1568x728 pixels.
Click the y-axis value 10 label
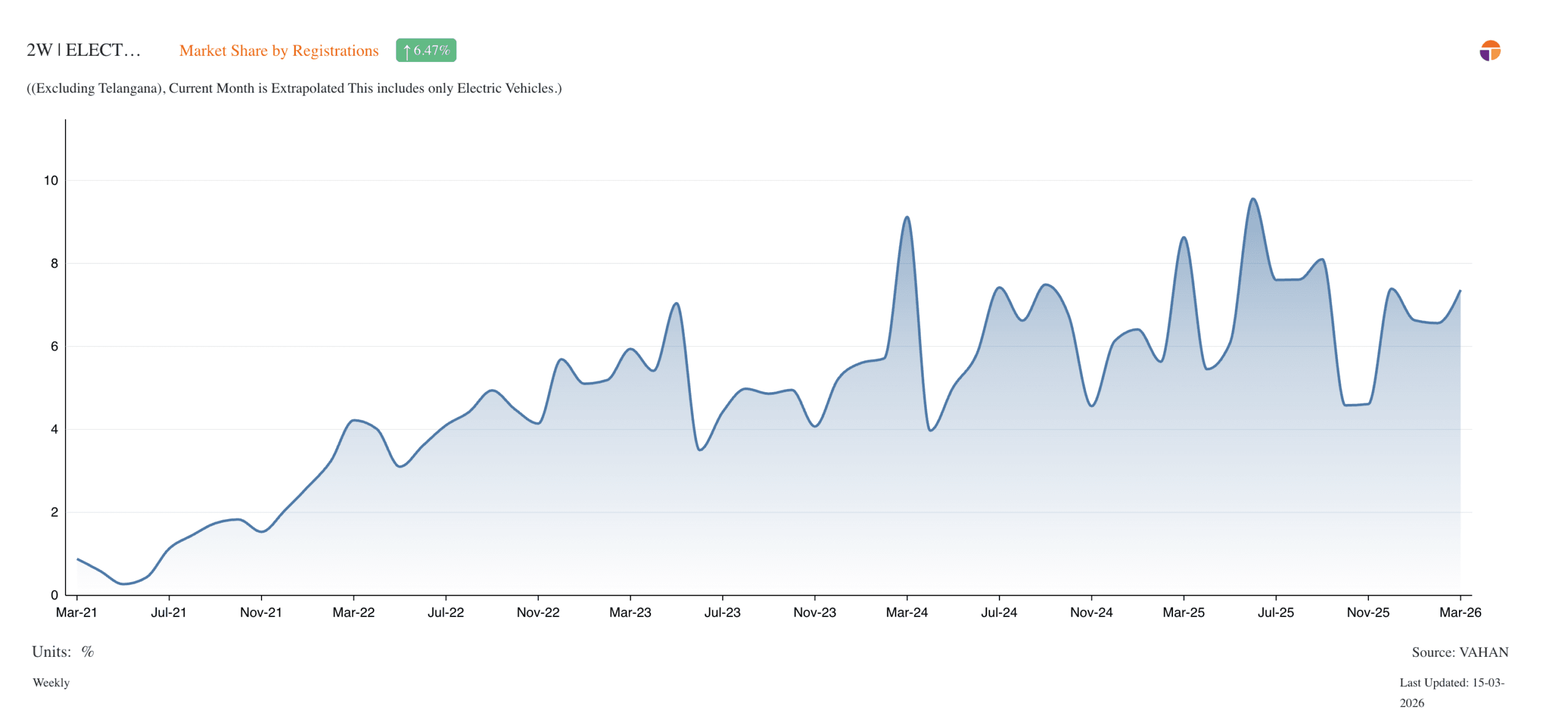click(51, 180)
